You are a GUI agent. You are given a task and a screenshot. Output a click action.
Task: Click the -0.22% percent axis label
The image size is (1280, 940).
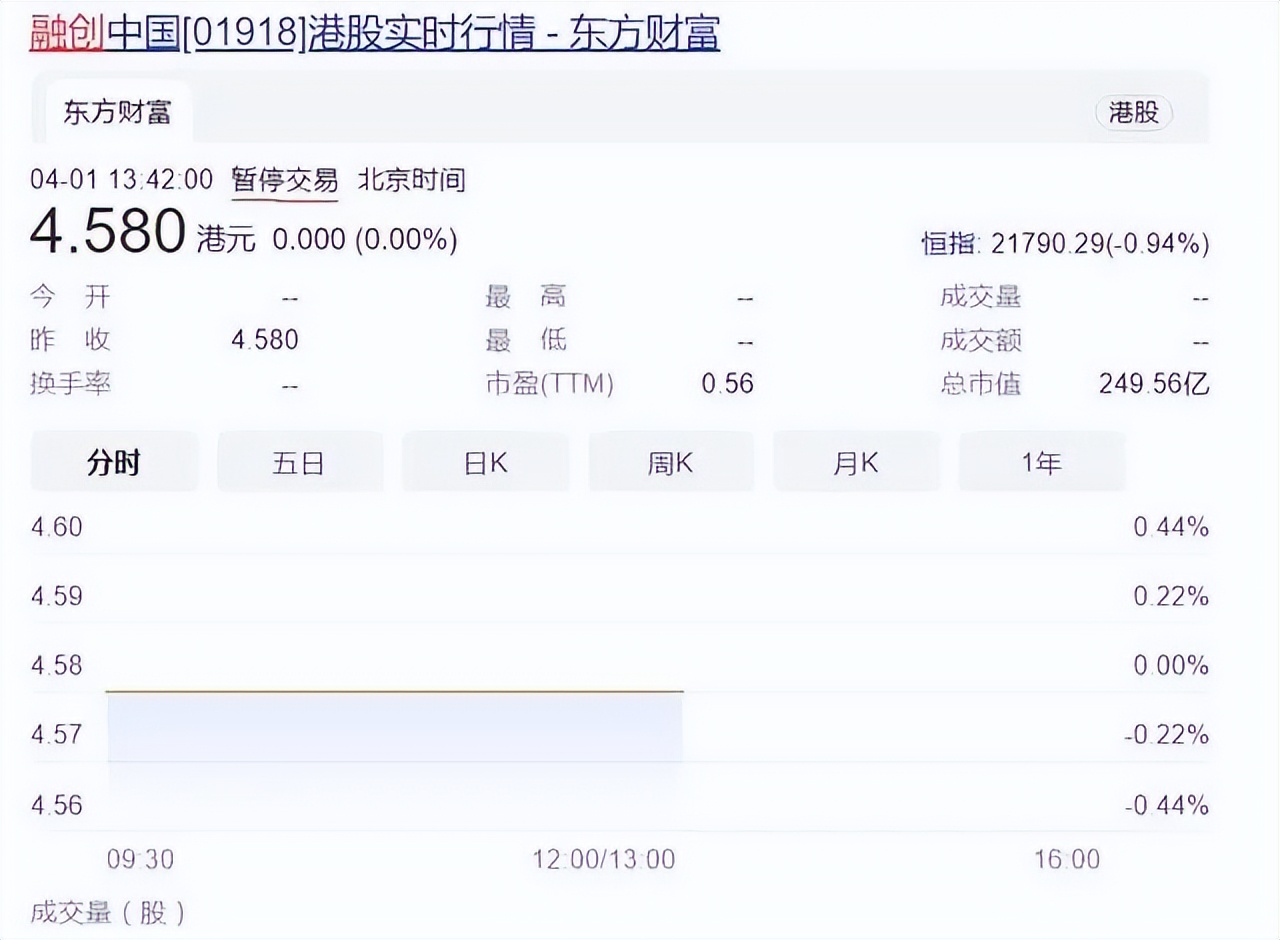[1167, 735]
